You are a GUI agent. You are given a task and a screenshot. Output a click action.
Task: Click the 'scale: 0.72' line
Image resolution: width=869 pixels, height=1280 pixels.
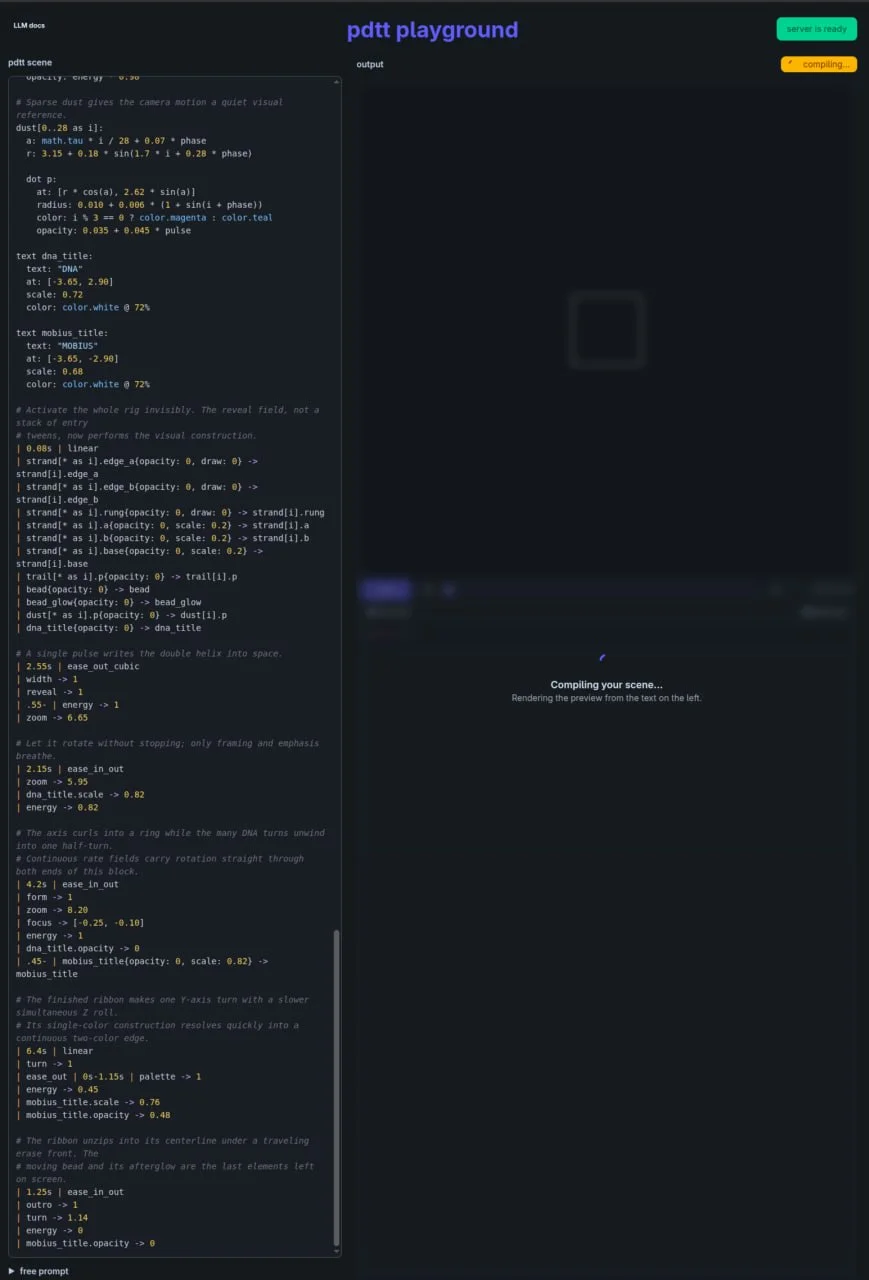54,295
